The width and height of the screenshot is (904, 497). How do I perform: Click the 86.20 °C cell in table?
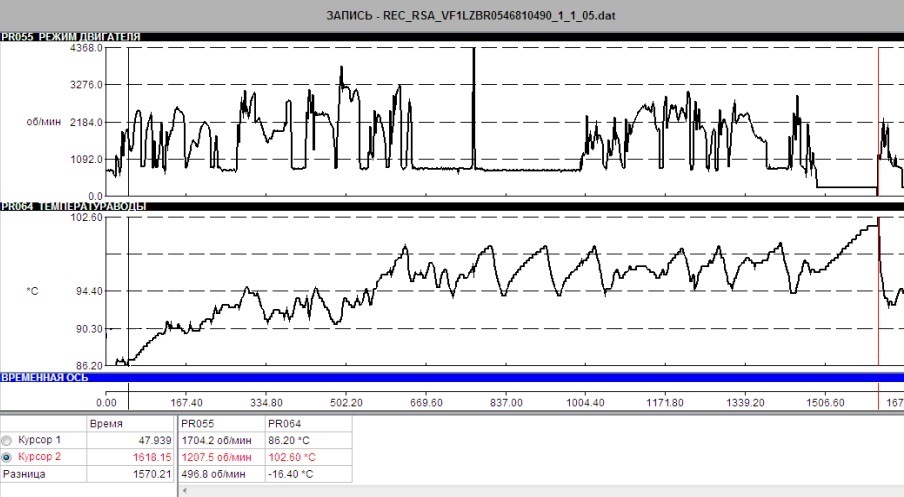(308, 440)
